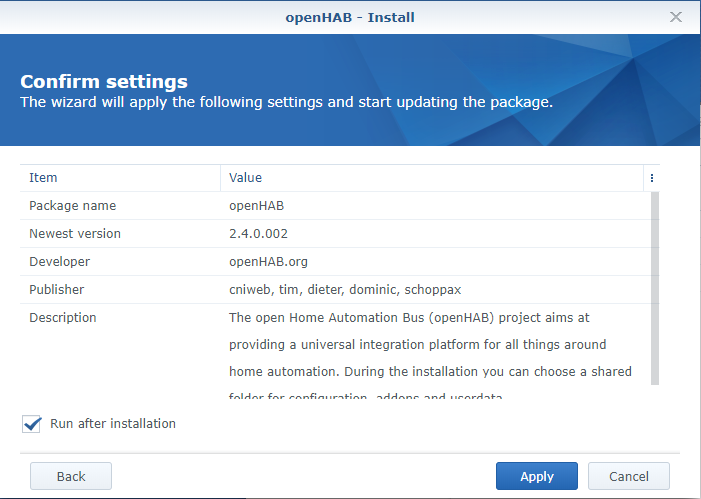Select the version value '2.4.0.002'

pos(258,233)
